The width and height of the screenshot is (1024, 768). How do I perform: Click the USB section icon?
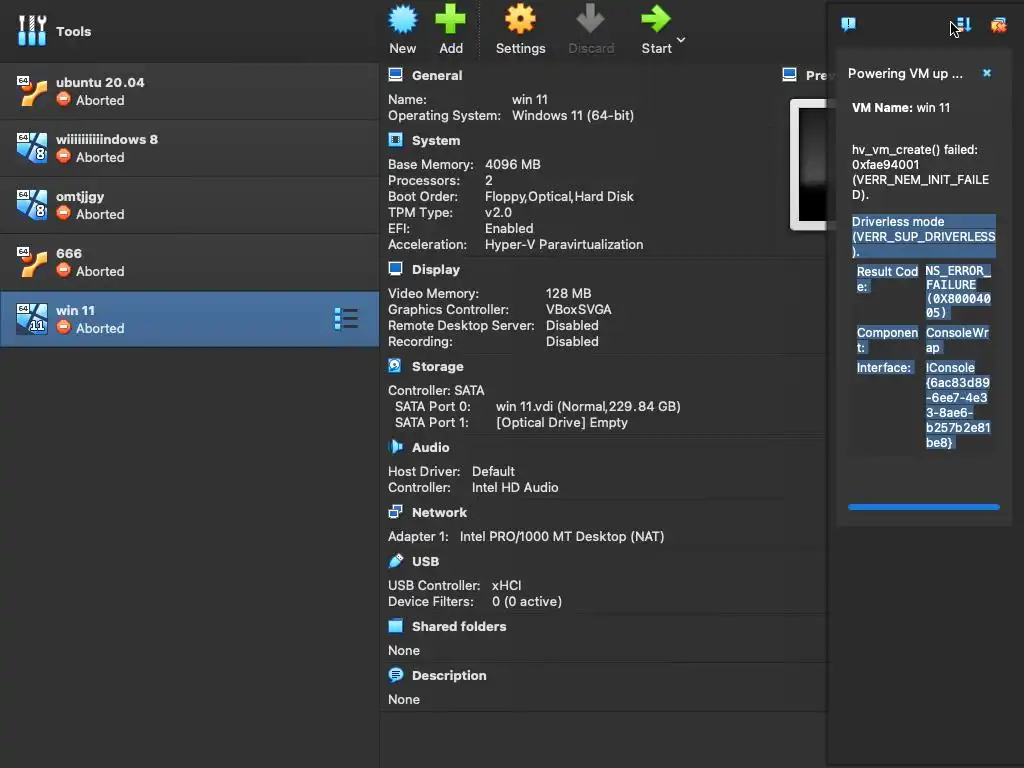pos(395,561)
